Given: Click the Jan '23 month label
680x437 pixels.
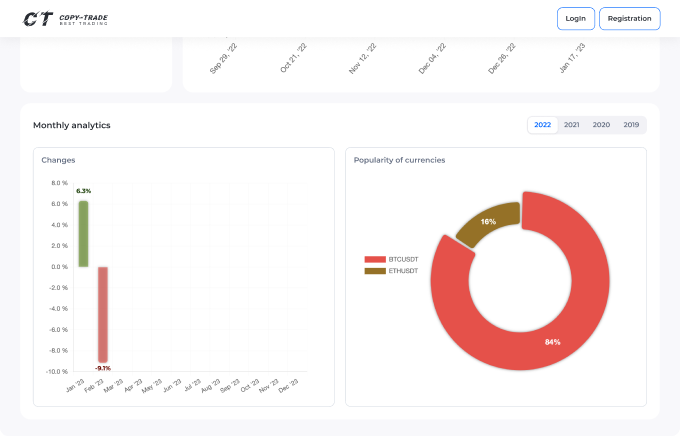Looking at the screenshot, I should tap(75, 385).
